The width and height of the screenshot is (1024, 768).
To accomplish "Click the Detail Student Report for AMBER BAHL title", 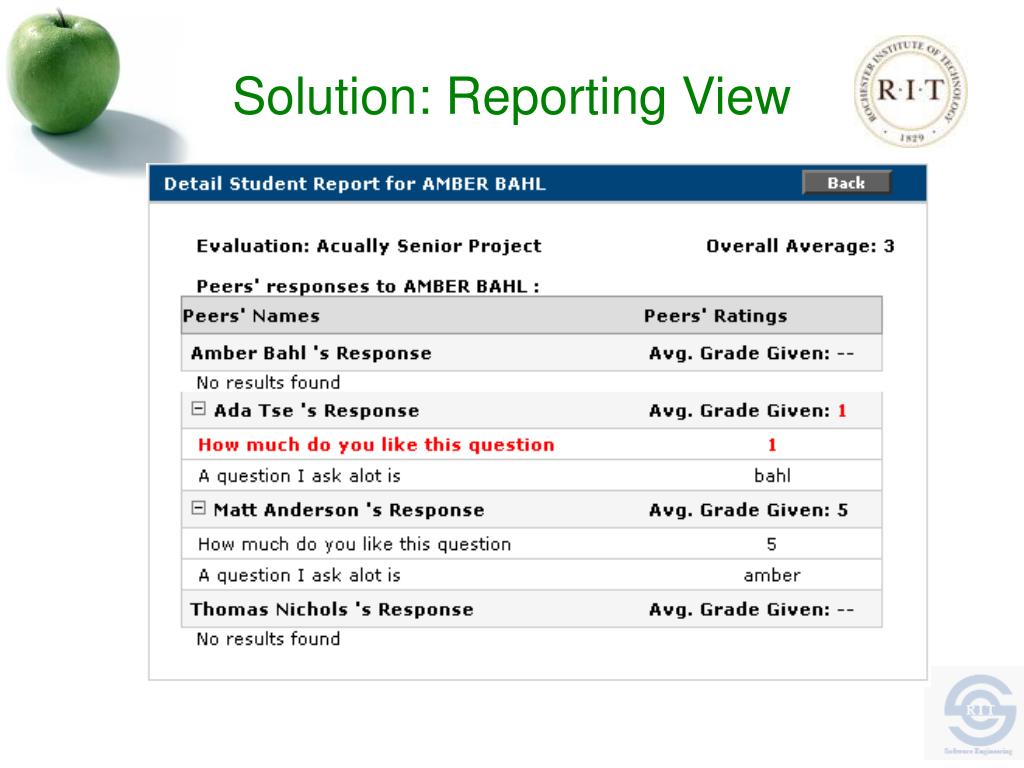I will tap(355, 184).
